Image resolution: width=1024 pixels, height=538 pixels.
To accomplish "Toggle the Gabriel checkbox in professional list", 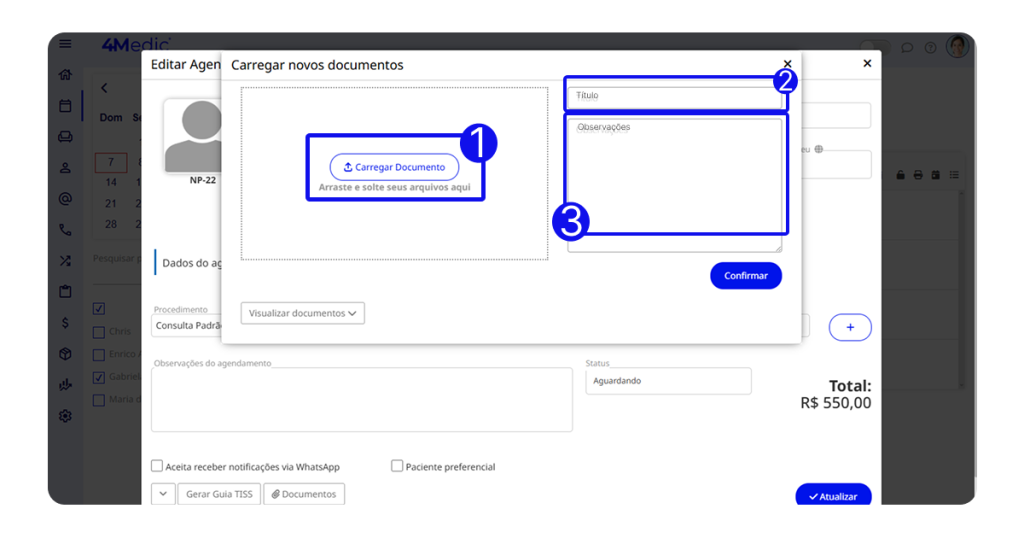I will tap(99, 377).
